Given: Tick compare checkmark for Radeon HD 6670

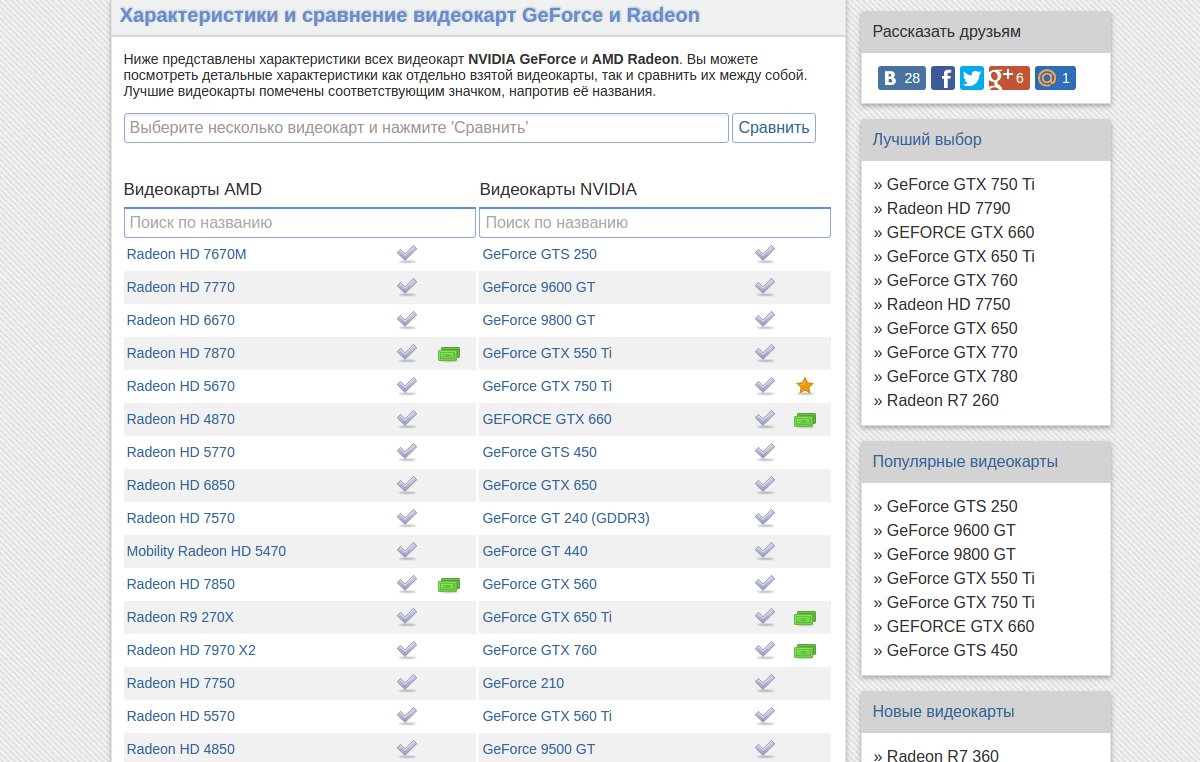Looking at the screenshot, I should pos(407,320).
